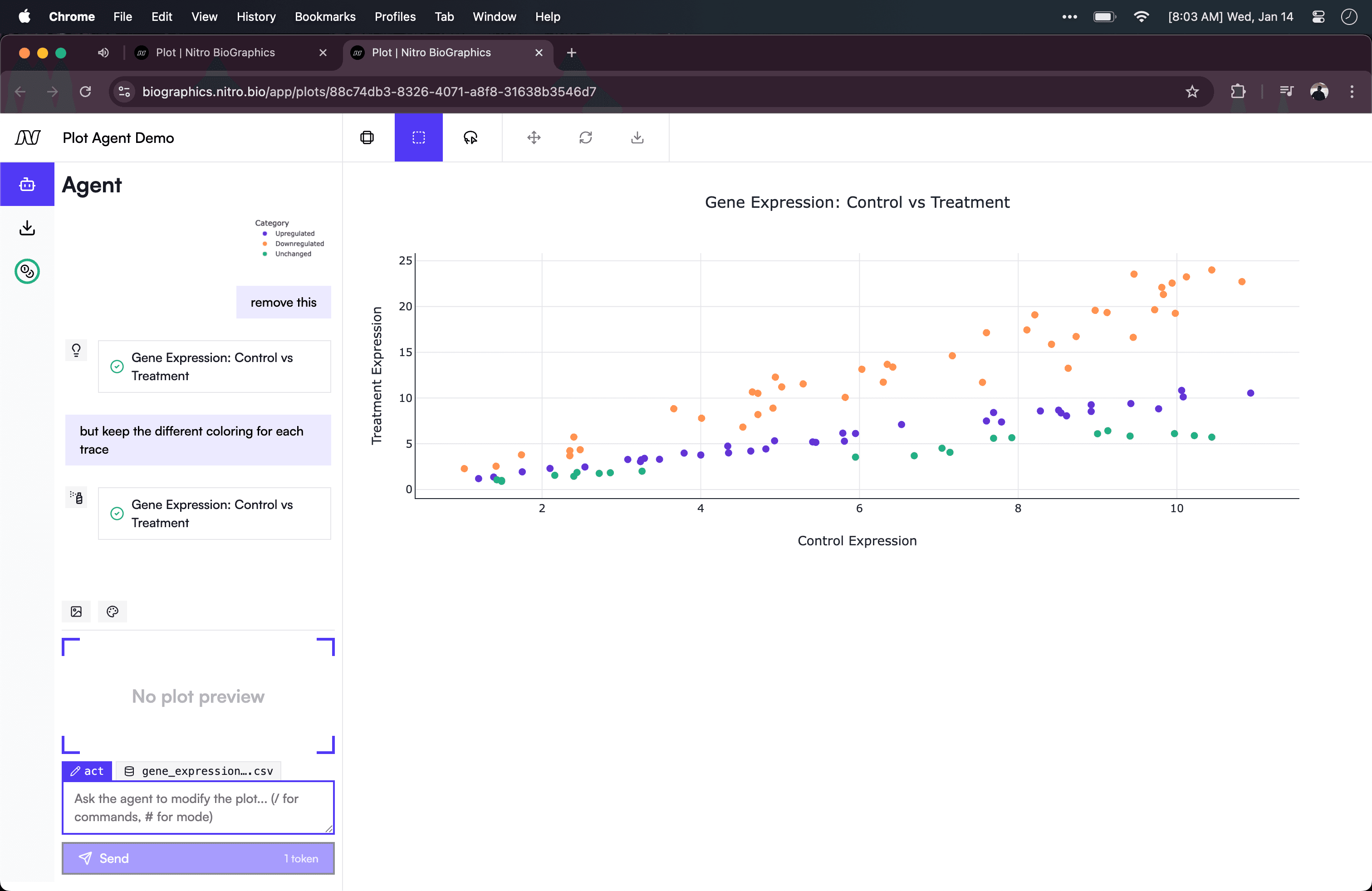Open the Agent robot sidebar panel
The width and height of the screenshot is (1372, 891).
[x=27, y=185]
